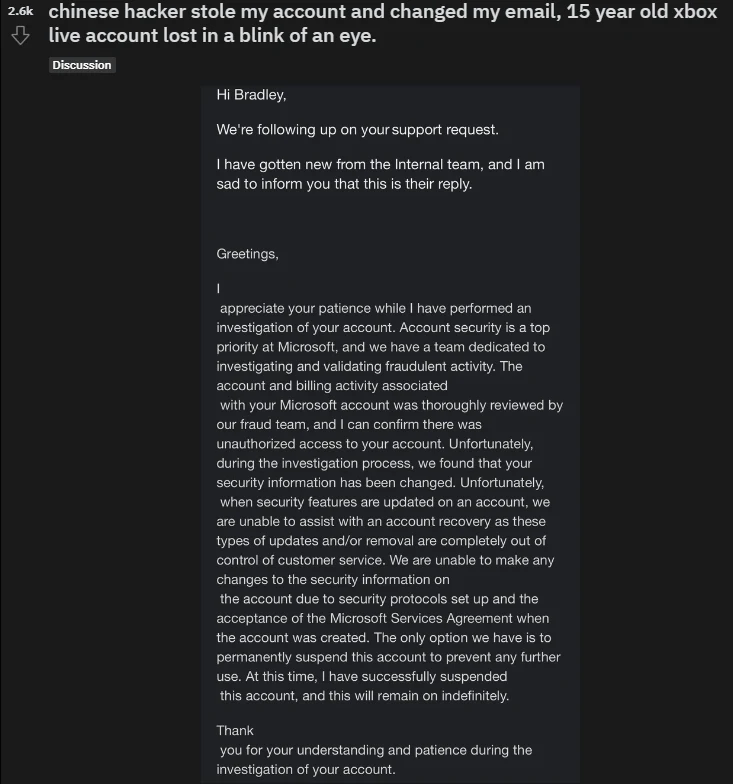
Task: Click the downvote arrow icon
Action: (x=18, y=36)
